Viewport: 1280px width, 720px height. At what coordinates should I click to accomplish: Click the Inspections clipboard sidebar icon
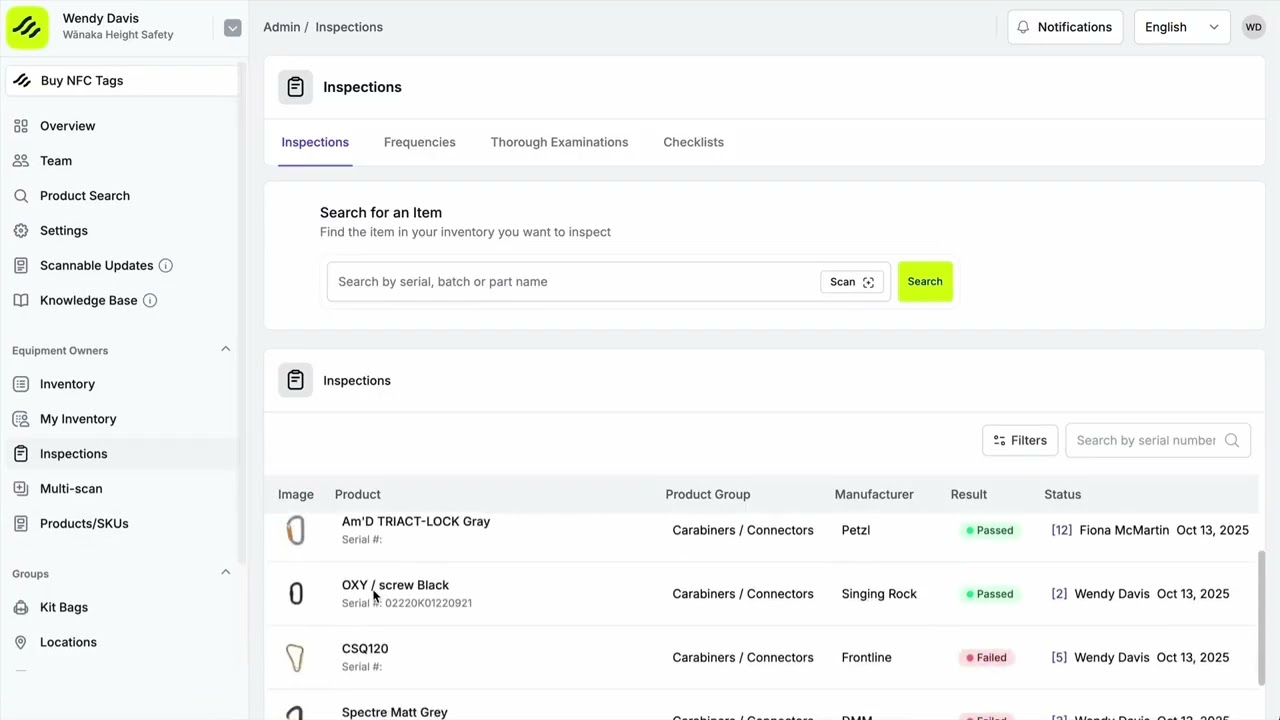[21, 454]
